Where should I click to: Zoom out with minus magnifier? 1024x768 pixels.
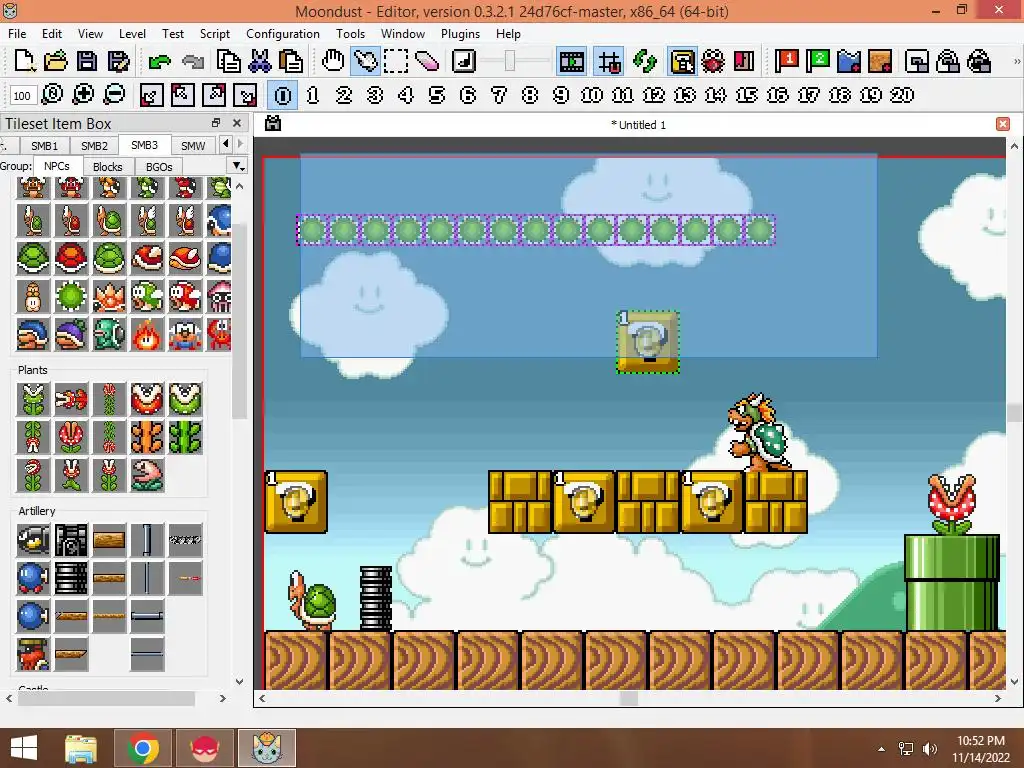(114, 95)
